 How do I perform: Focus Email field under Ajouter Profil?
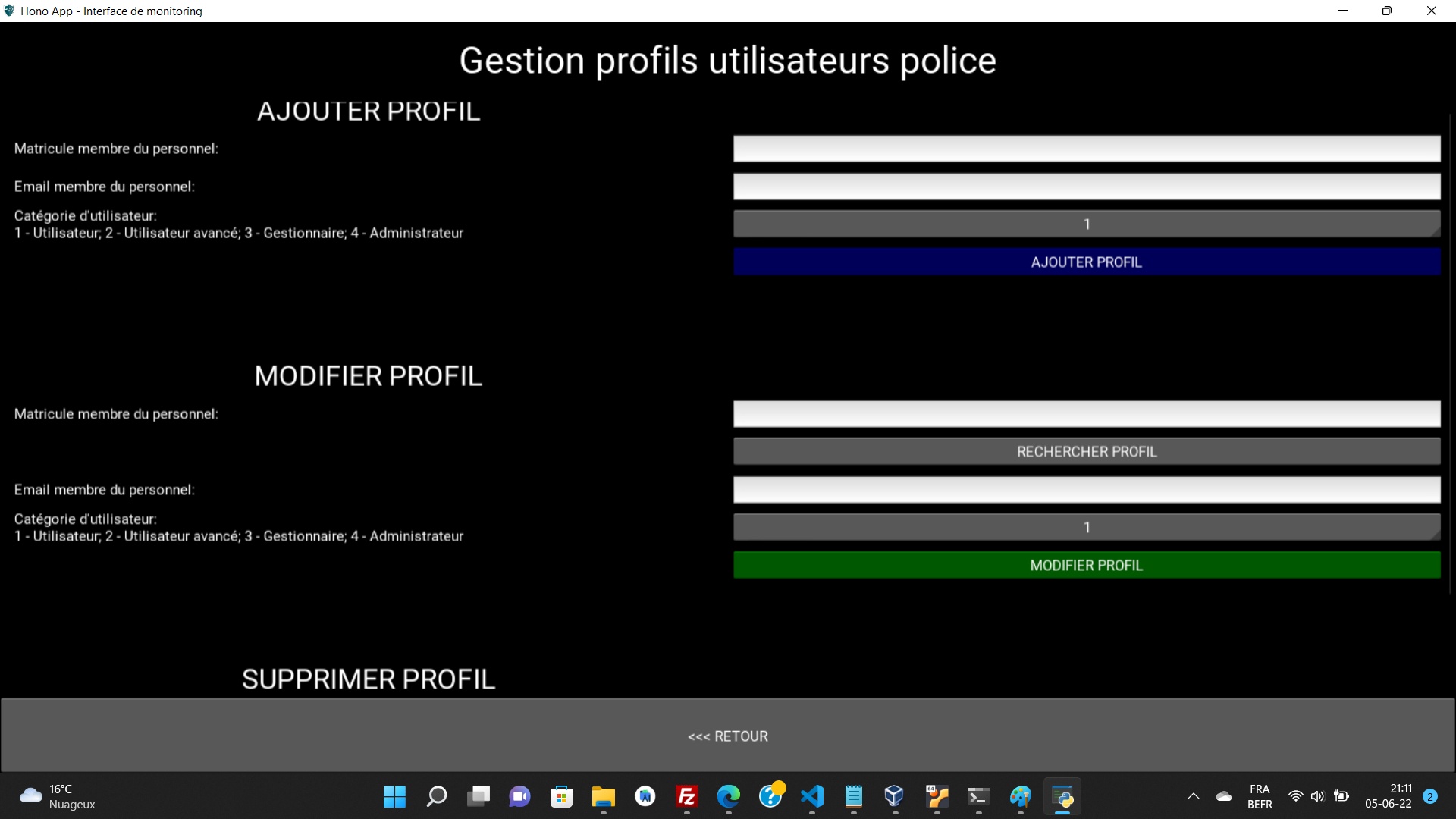click(x=1086, y=187)
